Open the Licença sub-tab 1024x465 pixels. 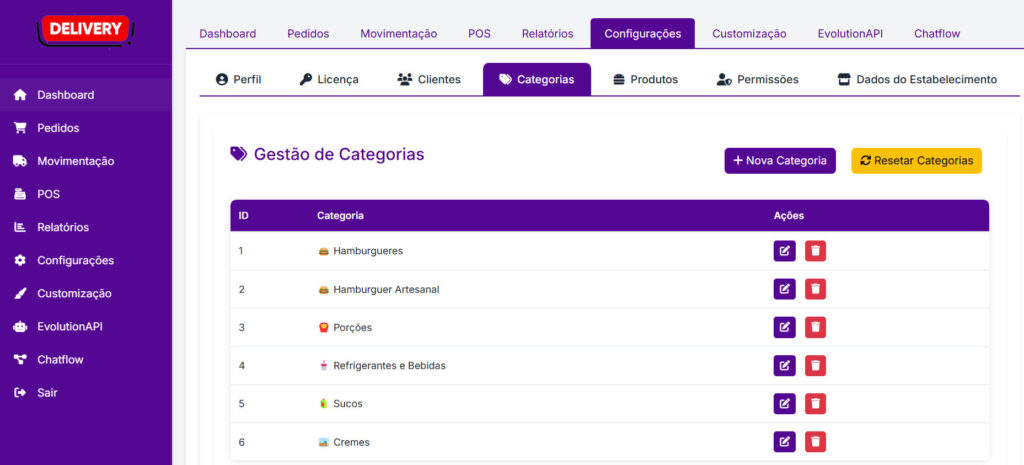click(329, 80)
